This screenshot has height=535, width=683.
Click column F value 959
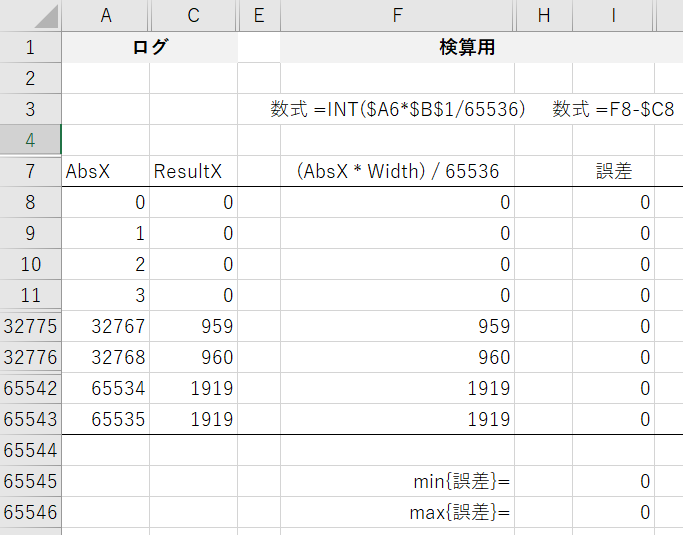pos(398,326)
